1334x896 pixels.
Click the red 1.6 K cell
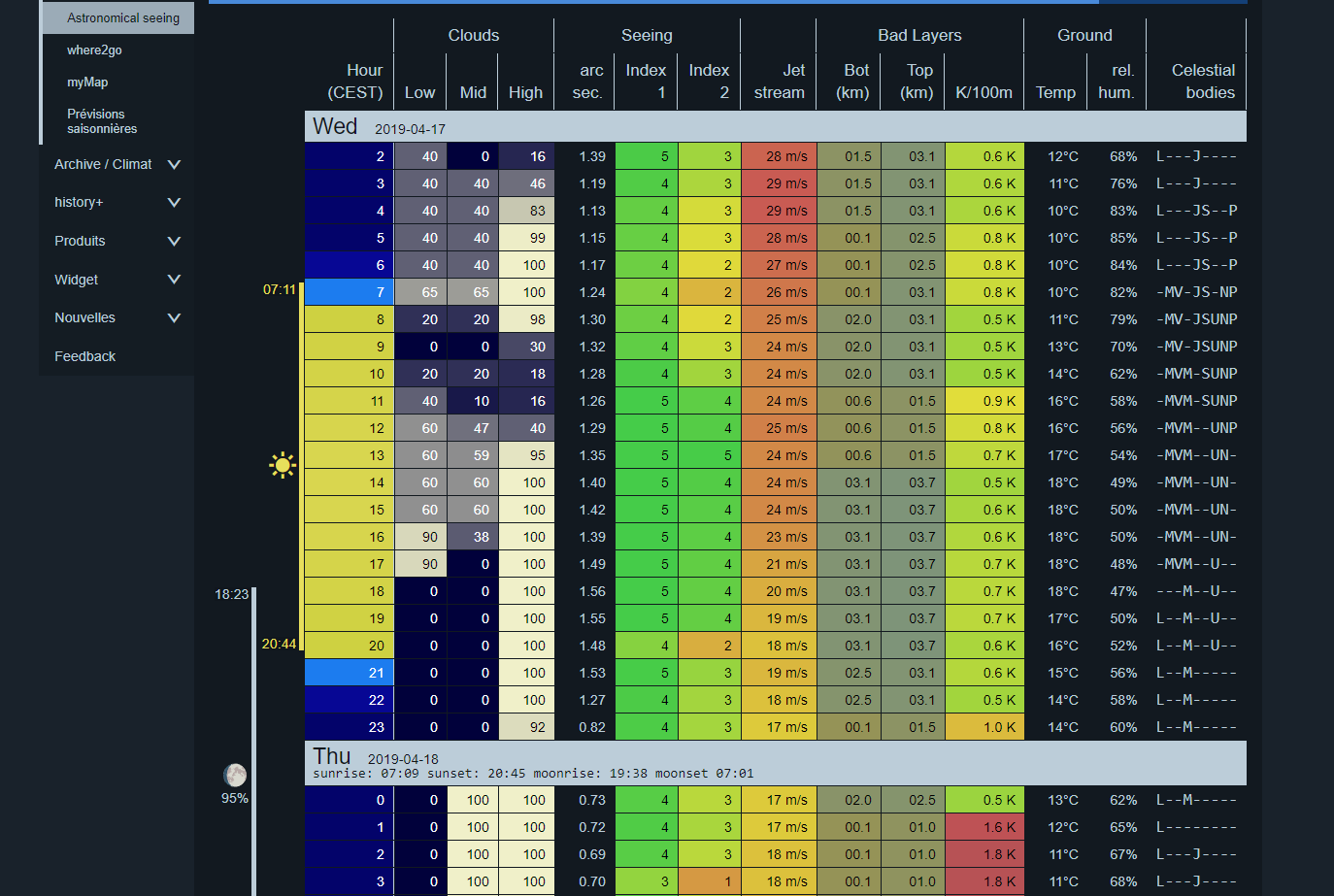(984, 827)
